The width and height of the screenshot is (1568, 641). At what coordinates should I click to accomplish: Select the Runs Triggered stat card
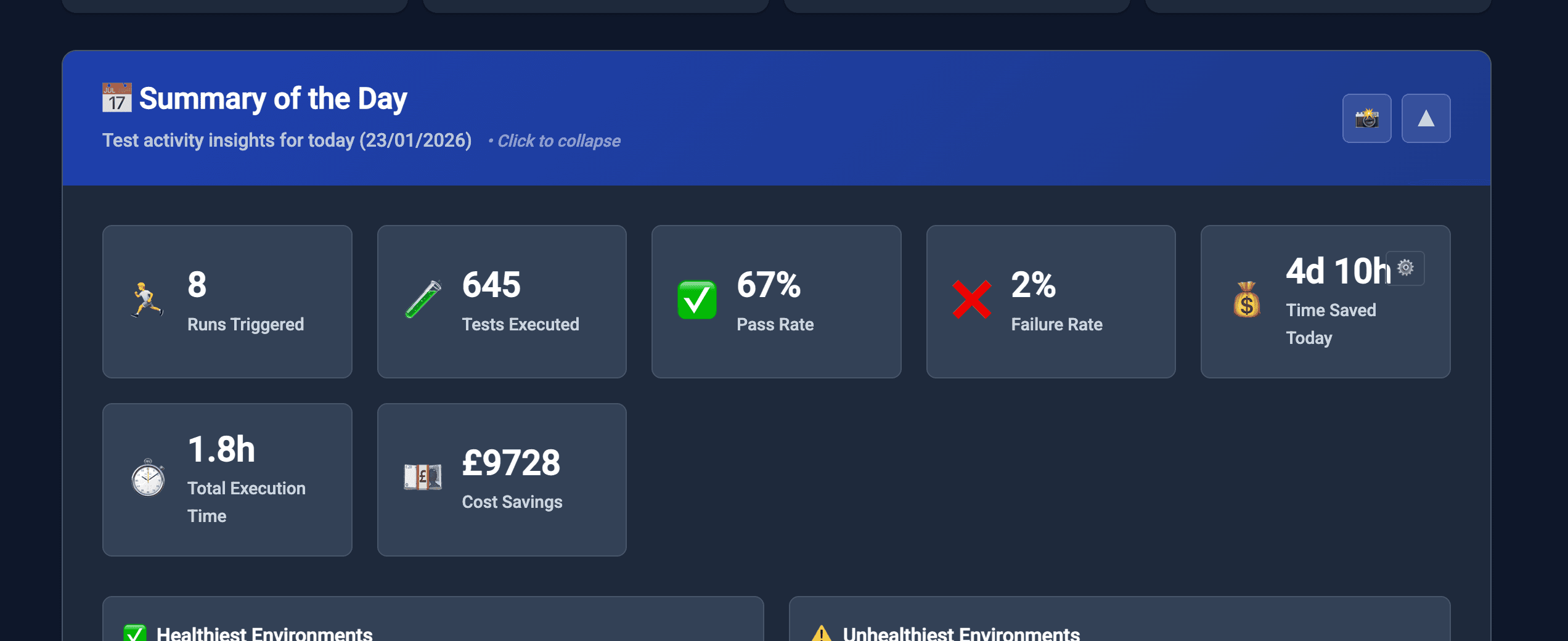[227, 302]
